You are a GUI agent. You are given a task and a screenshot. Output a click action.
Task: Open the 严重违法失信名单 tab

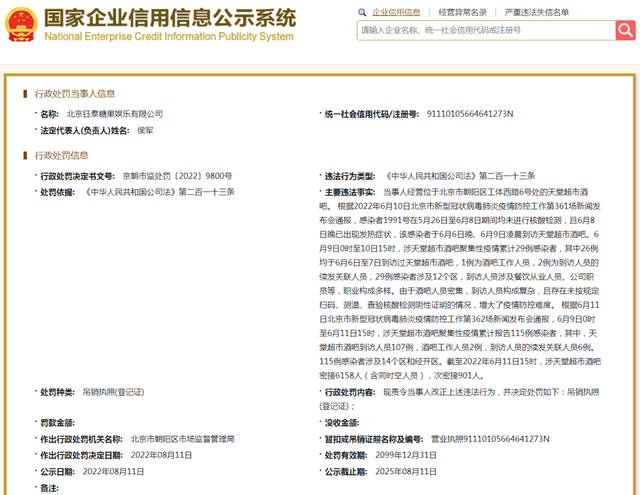click(536, 12)
